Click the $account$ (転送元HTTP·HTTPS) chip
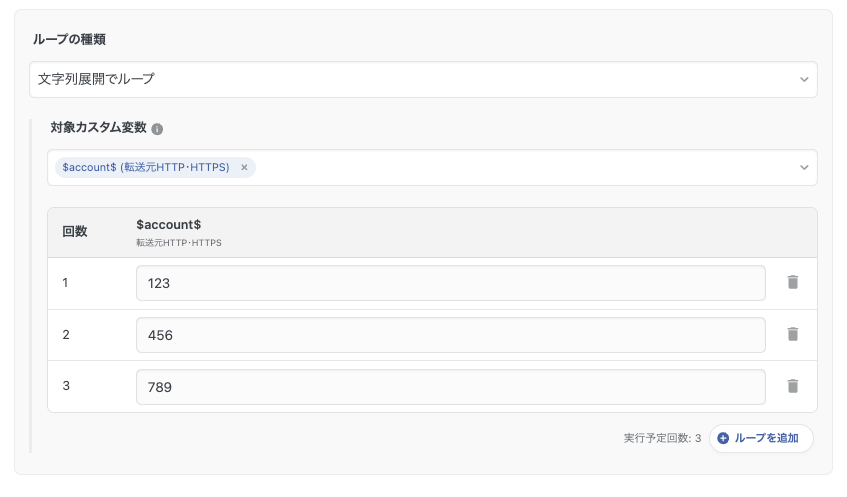The image size is (847, 497). 146,168
